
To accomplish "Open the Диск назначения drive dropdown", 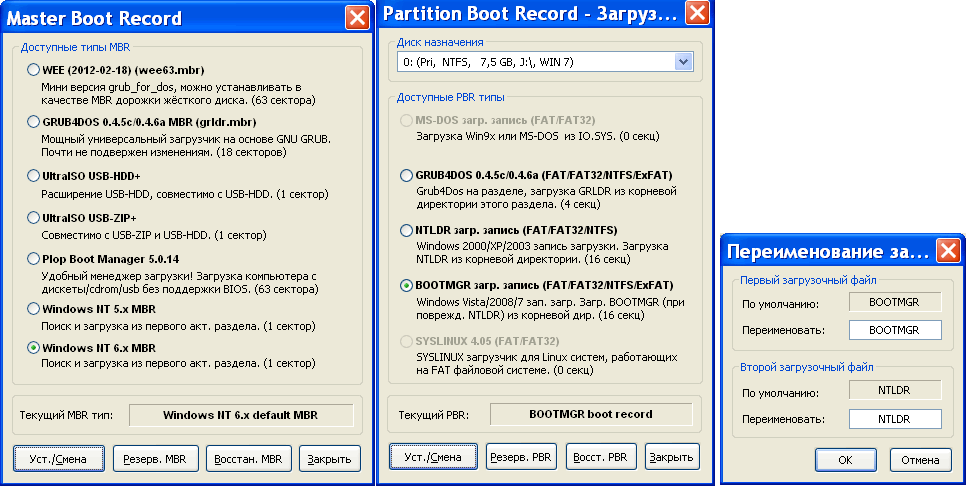I will (684, 62).
